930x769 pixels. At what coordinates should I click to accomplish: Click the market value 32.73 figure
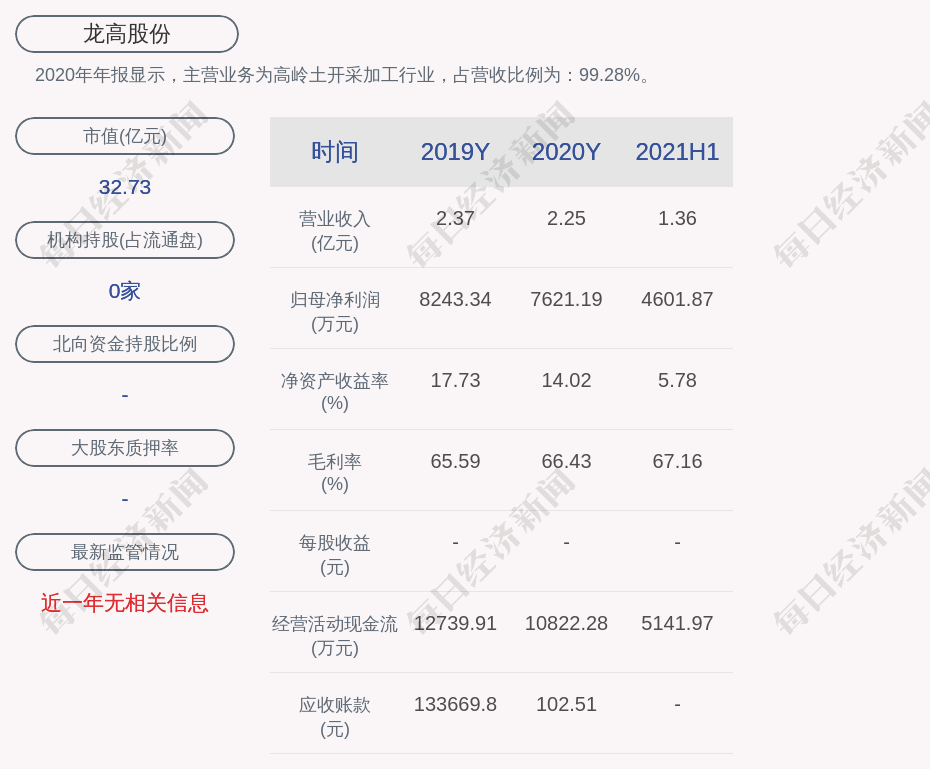pos(125,187)
